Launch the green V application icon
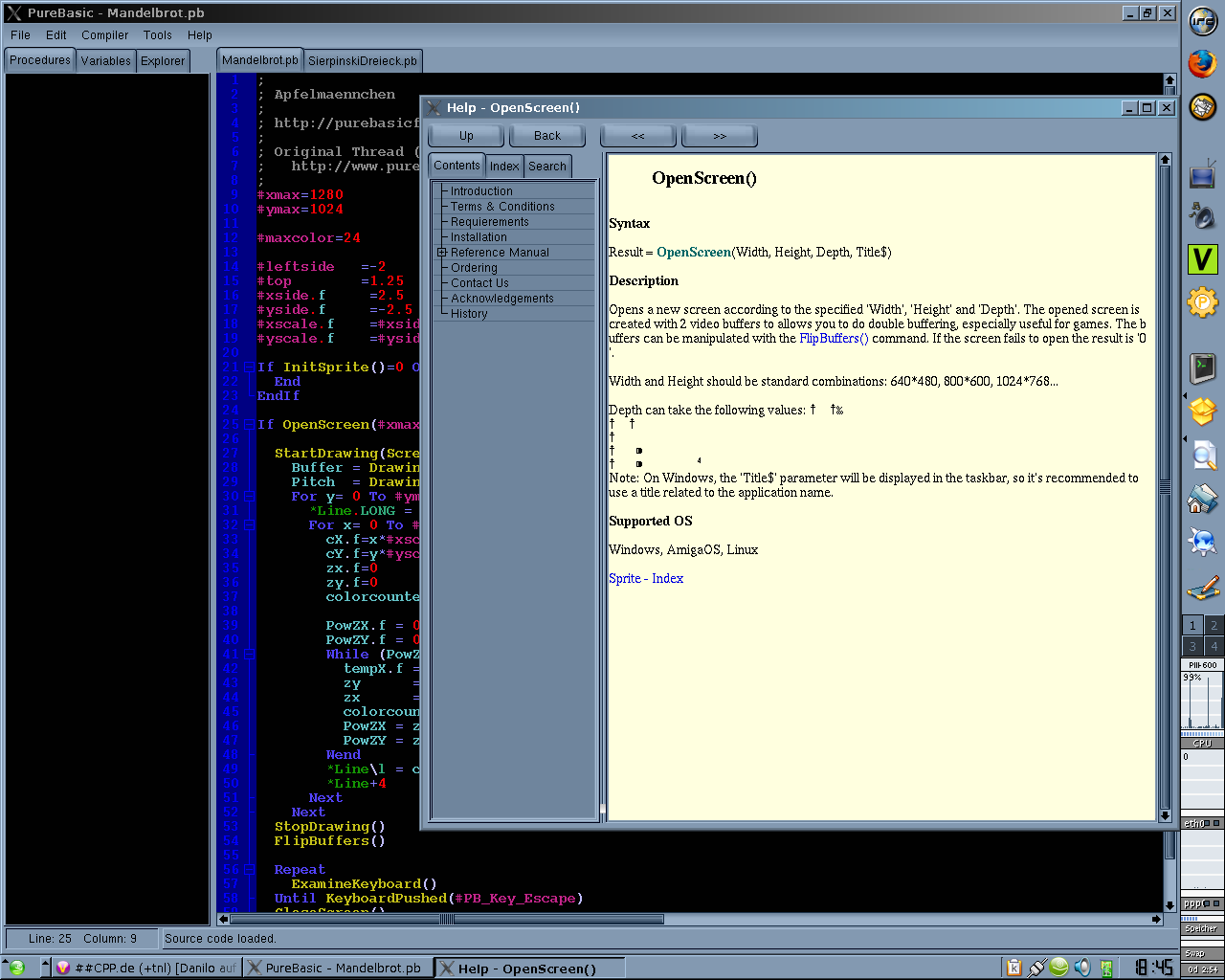This screenshot has width=1225, height=980. click(x=1202, y=258)
